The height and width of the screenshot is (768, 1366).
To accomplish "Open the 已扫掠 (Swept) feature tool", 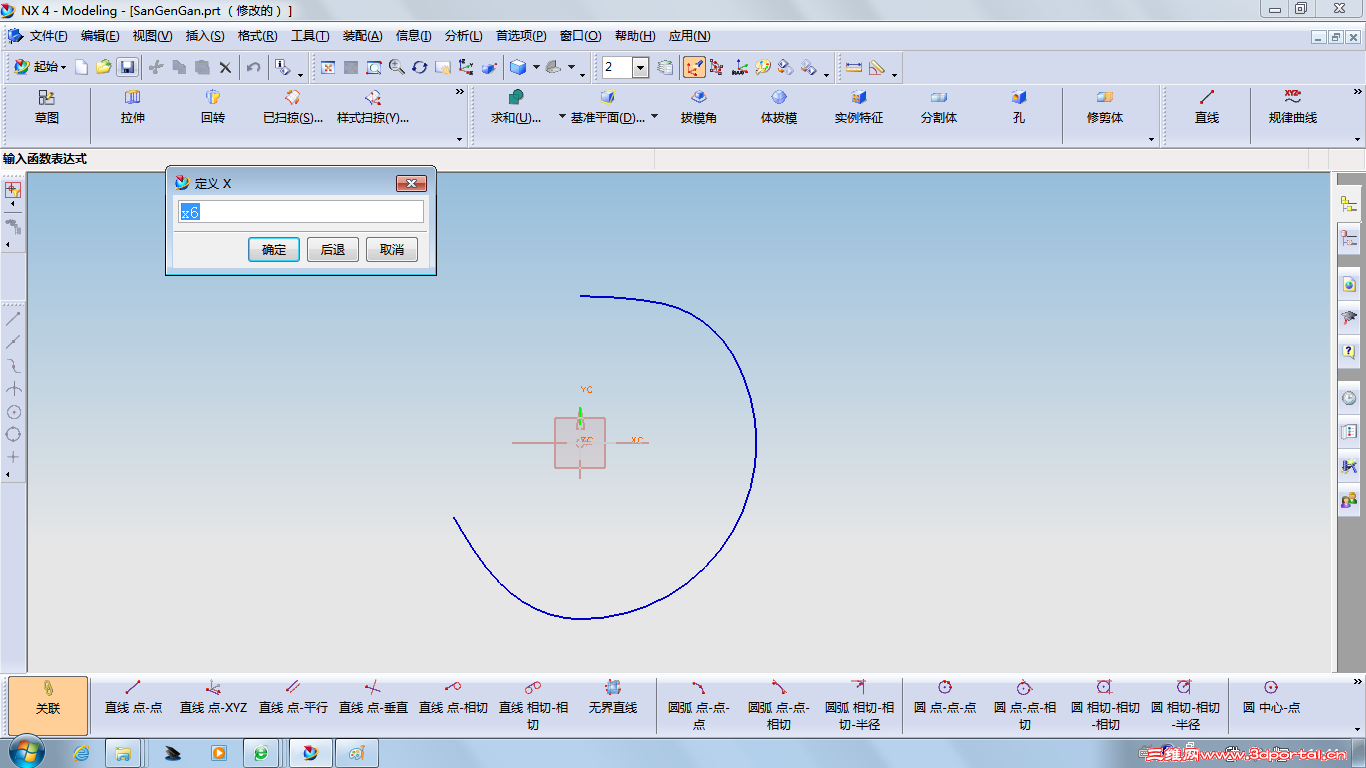I will pyautogui.click(x=293, y=107).
